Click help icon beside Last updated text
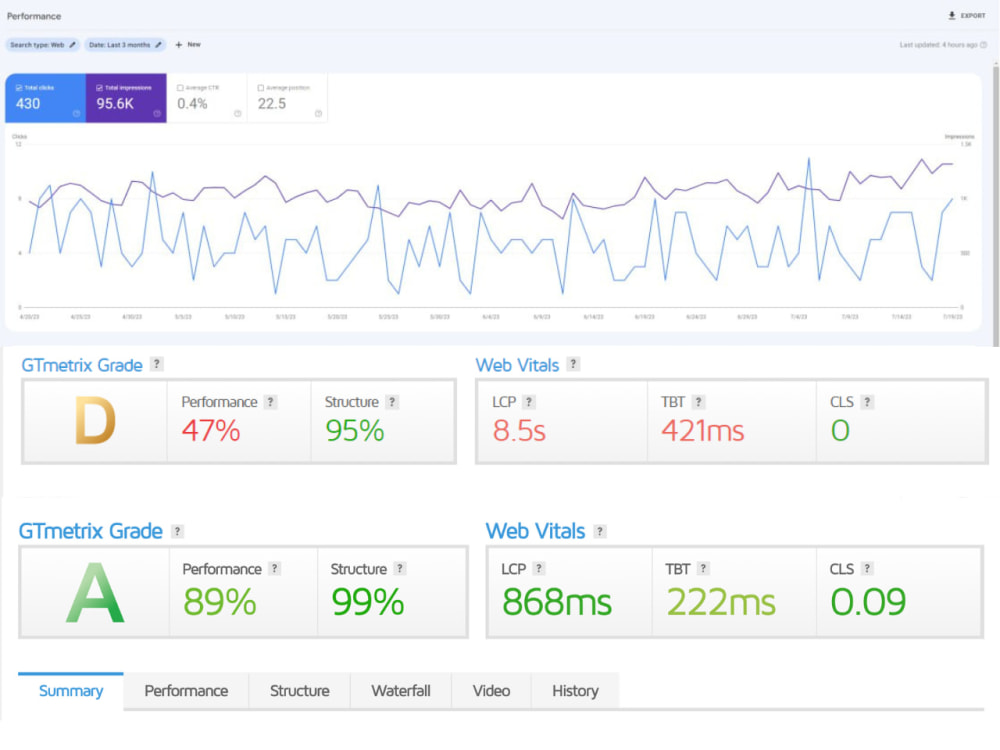Viewport: 1000px width, 750px height. [983, 45]
